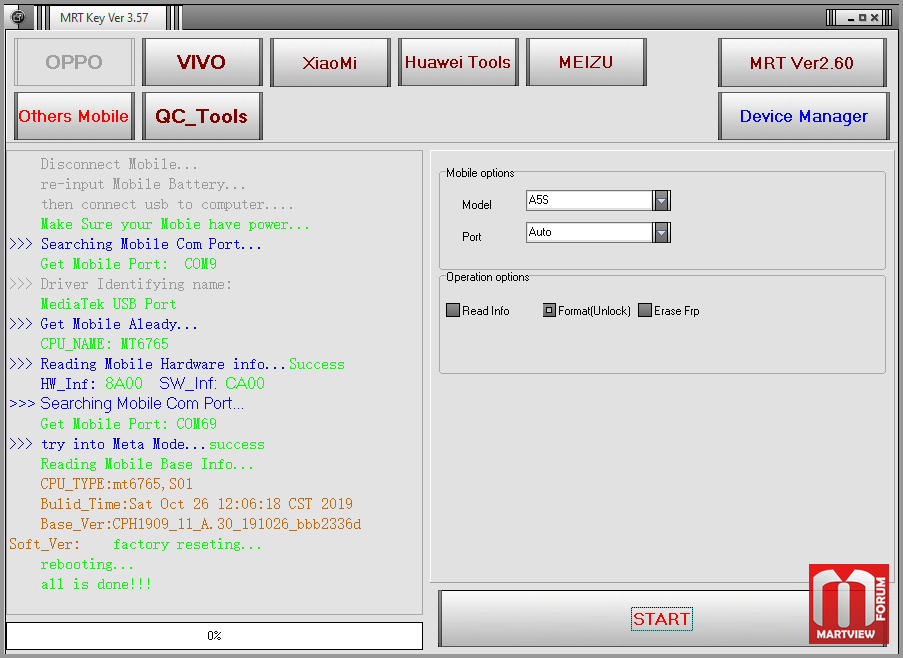Click log line 'Soft_Ver: factory reseting...'
The height and width of the screenshot is (658, 903).
tap(135, 545)
